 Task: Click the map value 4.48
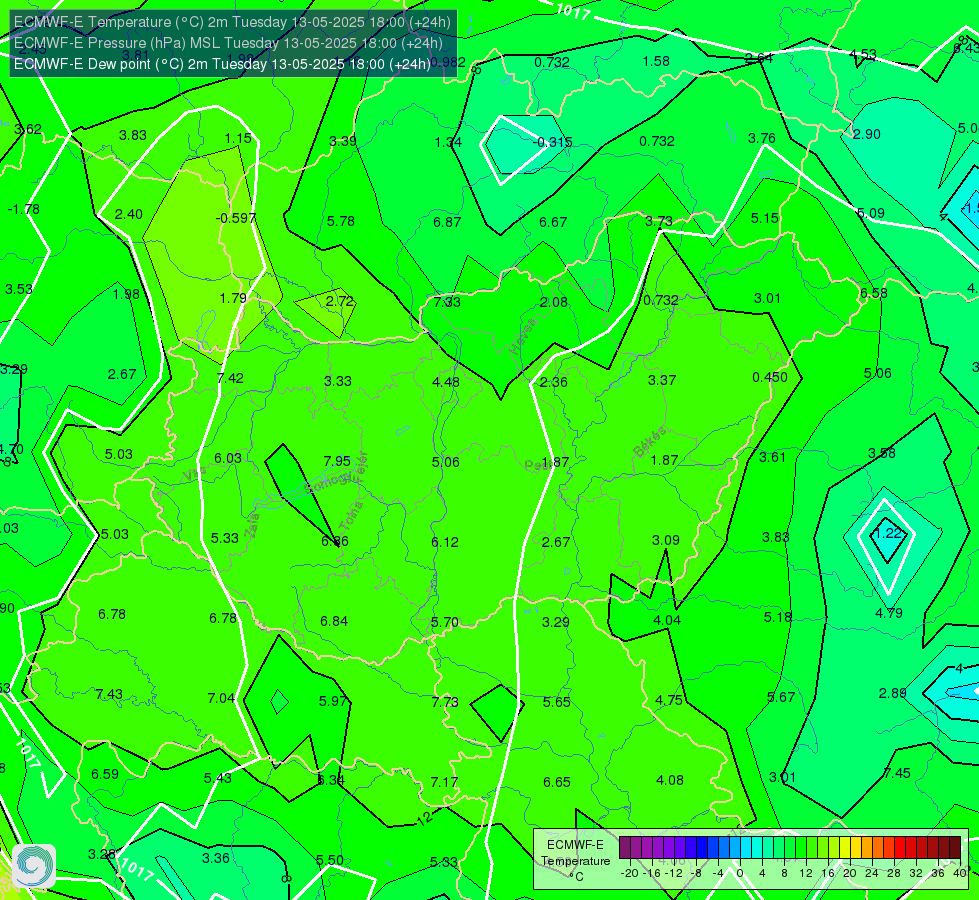click(x=446, y=382)
